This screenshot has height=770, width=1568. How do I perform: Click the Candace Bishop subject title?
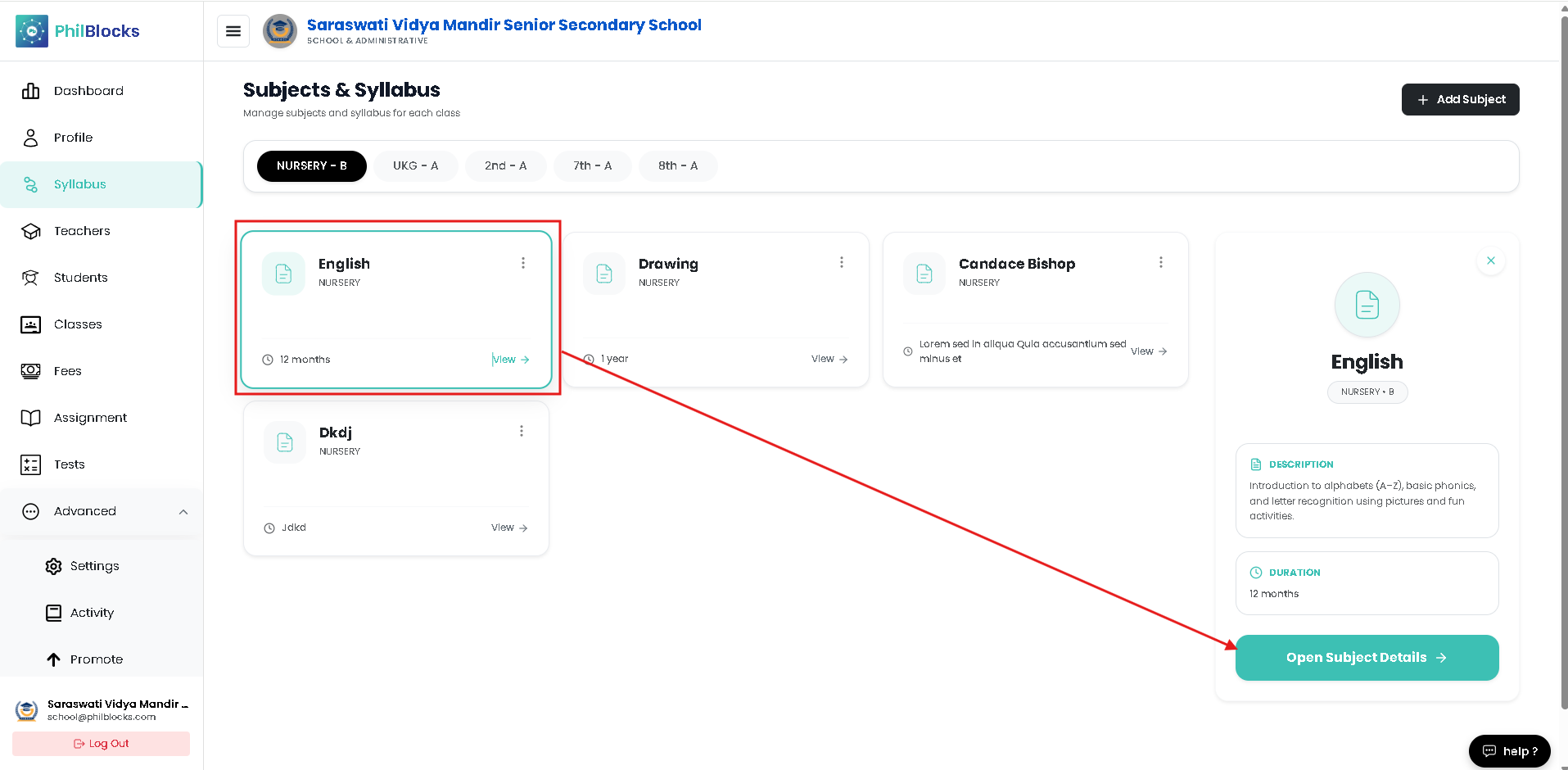1017,264
